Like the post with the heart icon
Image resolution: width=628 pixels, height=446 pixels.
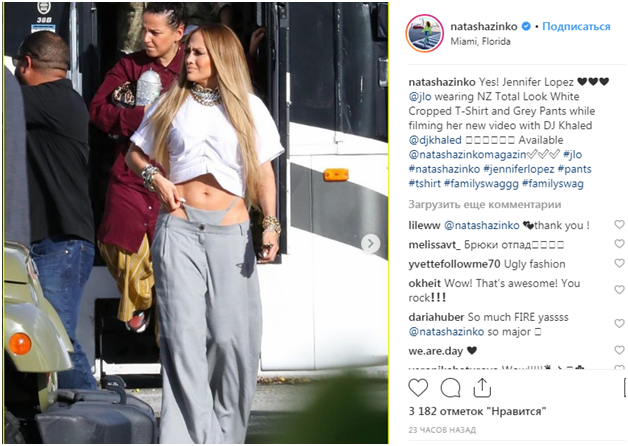[418, 388]
